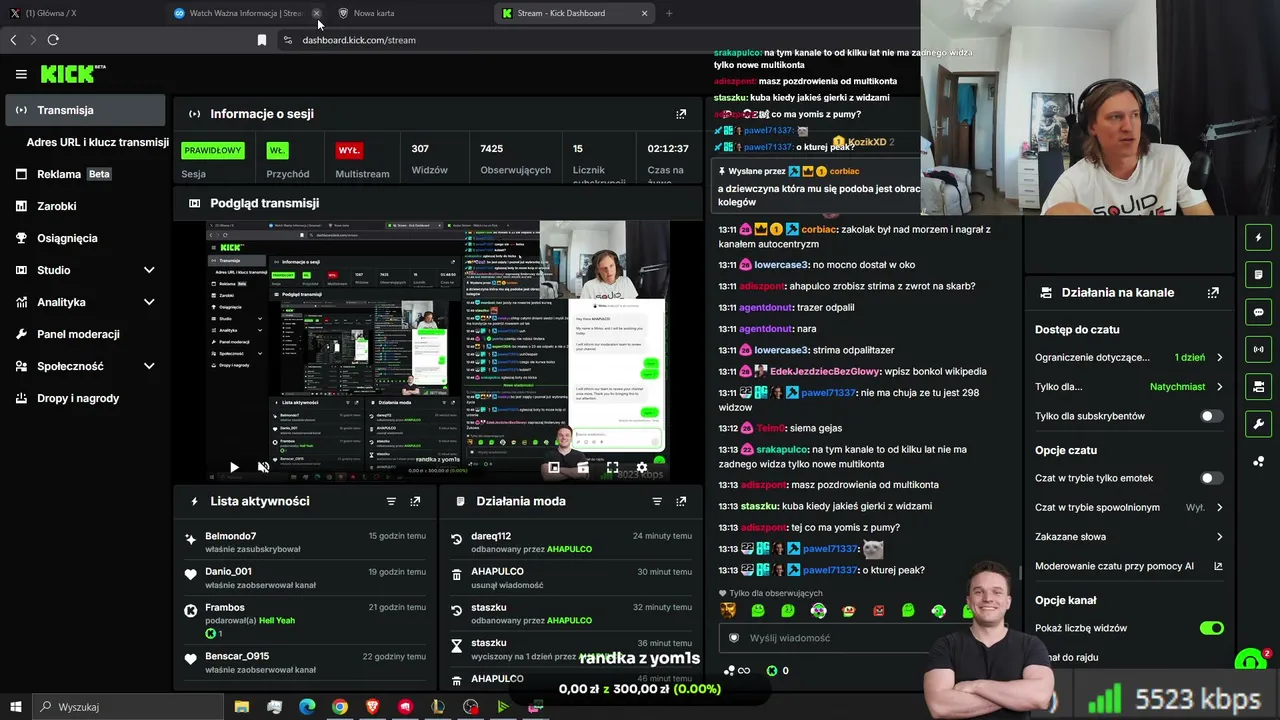This screenshot has width=1280, height=720.
Task: Pop out the Lista aktywności panel
Action: coord(415,501)
